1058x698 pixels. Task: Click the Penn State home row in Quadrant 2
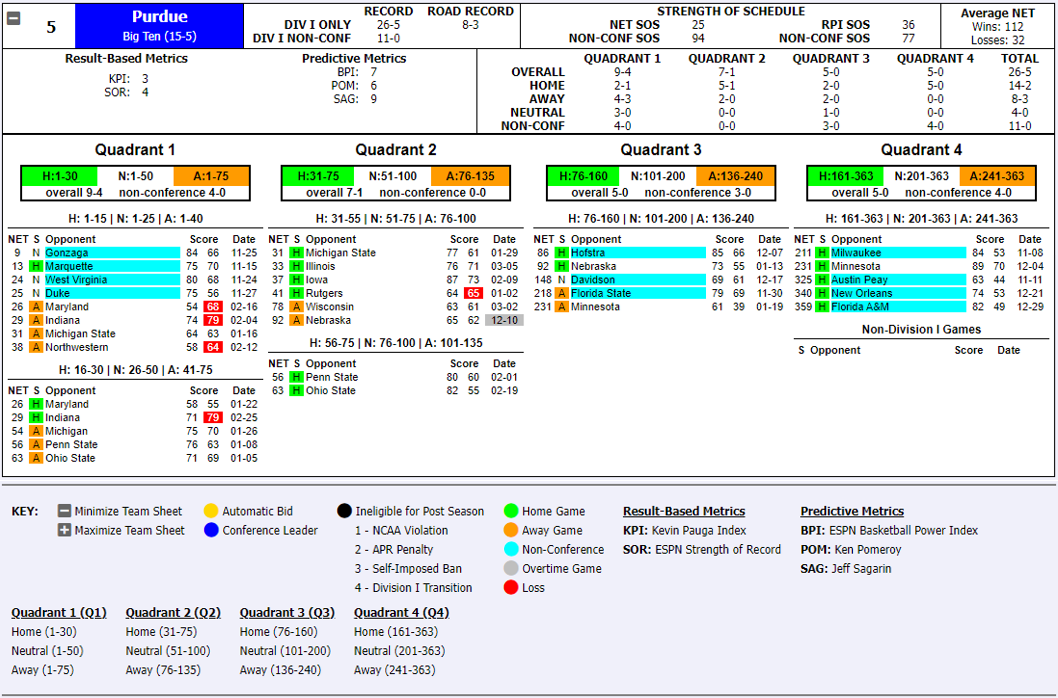tap(395, 377)
